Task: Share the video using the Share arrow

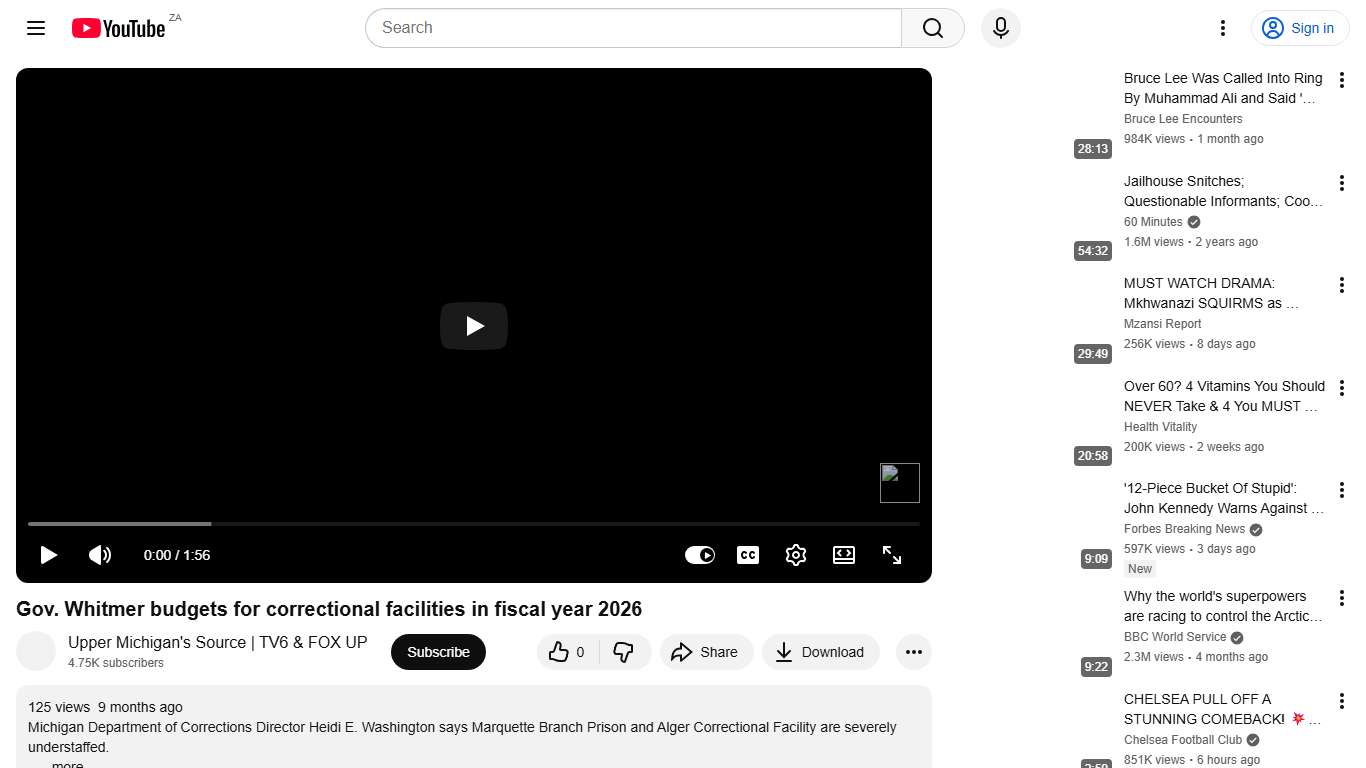Action: click(x=706, y=652)
